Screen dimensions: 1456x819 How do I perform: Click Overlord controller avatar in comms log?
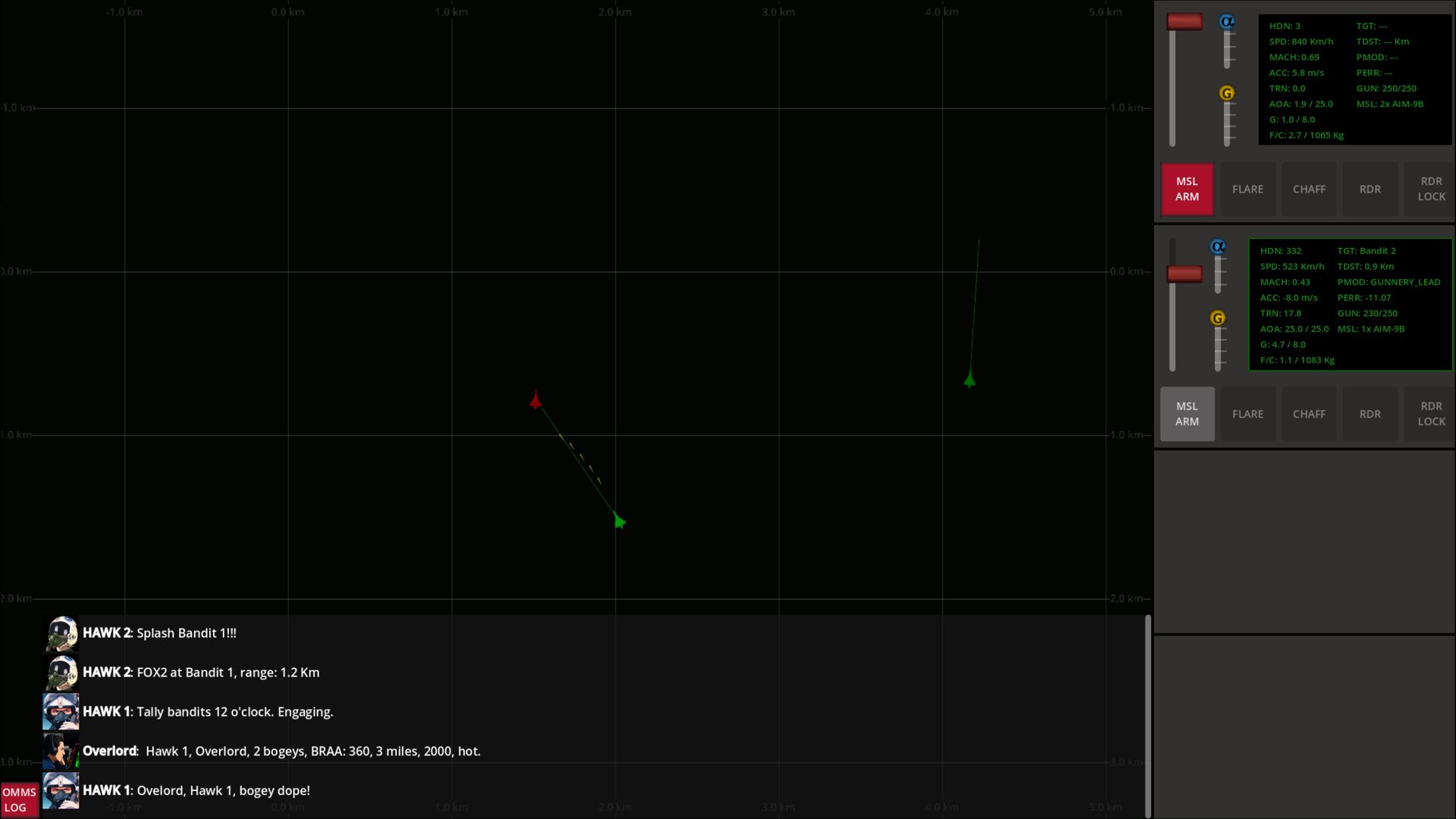[x=61, y=751]
